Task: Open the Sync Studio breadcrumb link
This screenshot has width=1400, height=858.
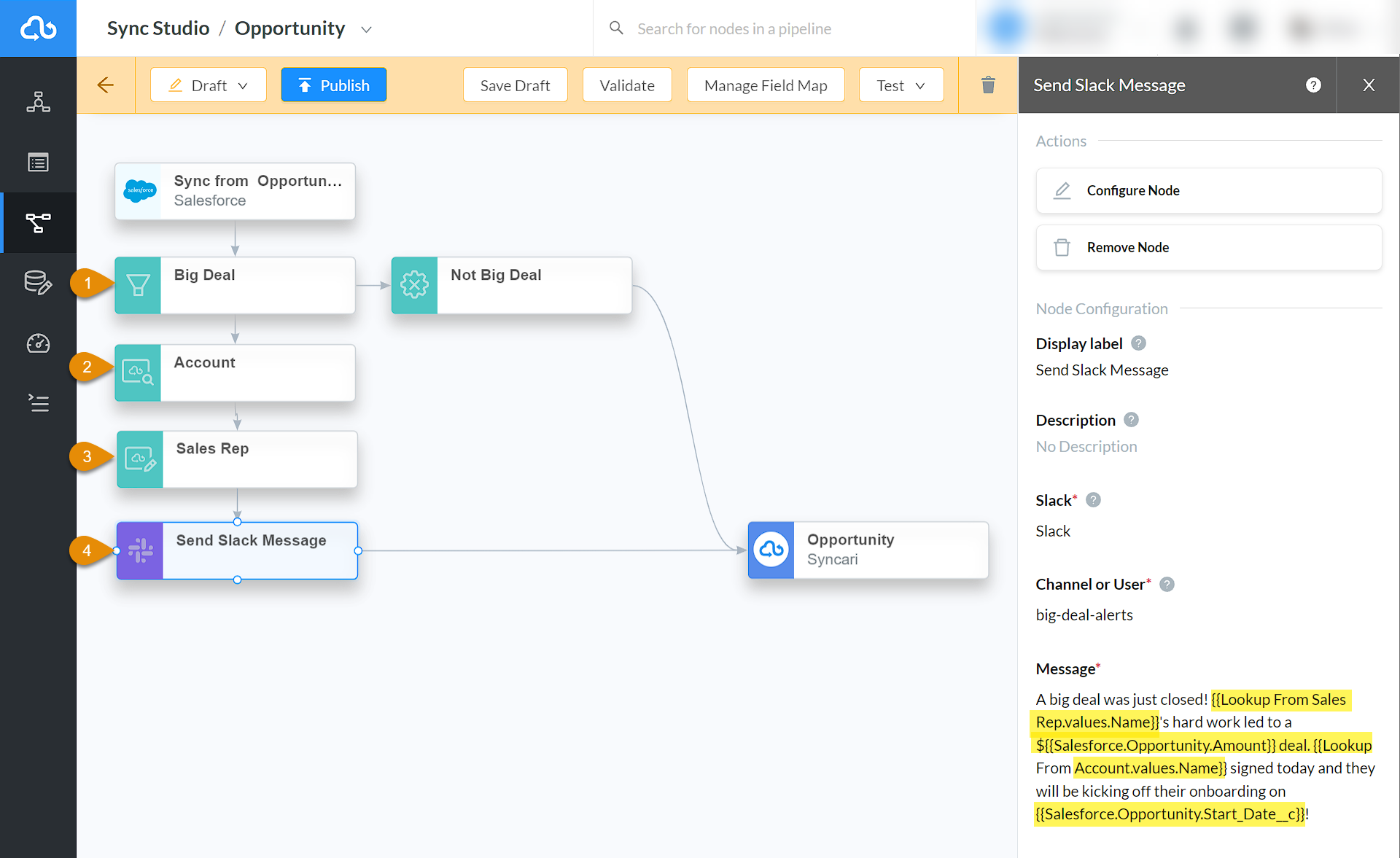Action: [158, 28]
